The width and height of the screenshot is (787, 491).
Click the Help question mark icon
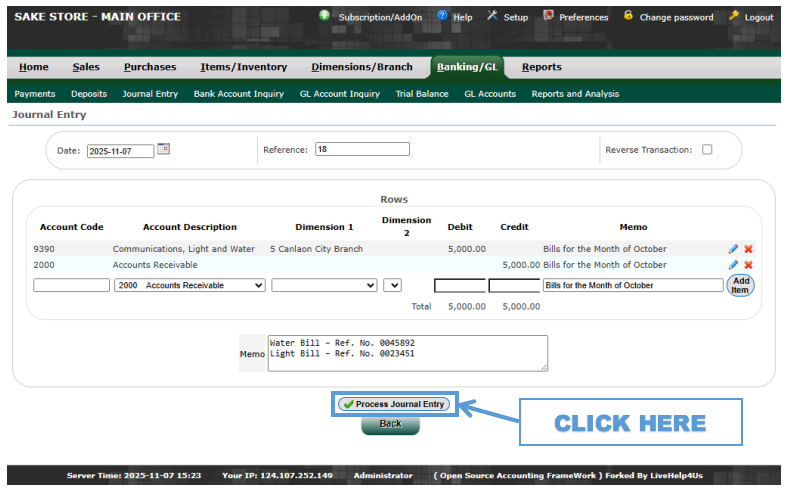(443, 16)
